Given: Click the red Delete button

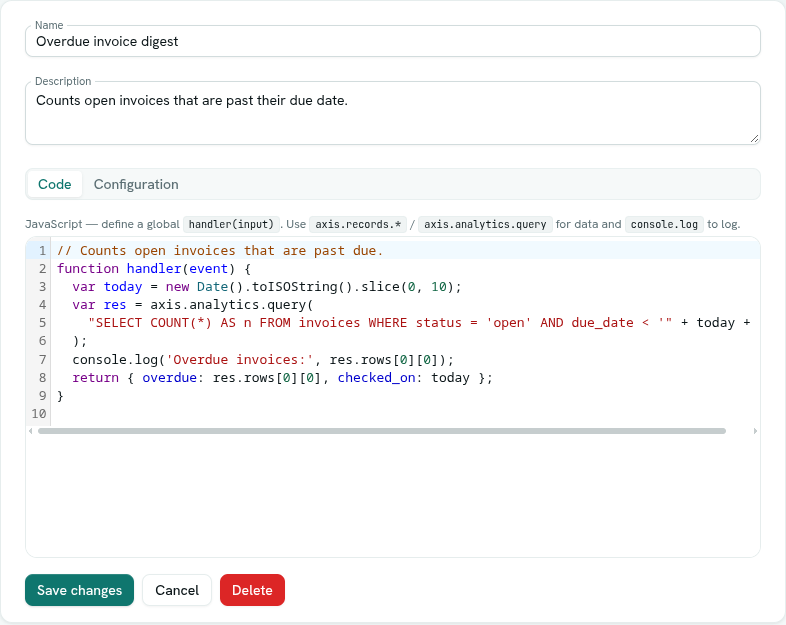Looking at the screenshot, I should (x=252, y=590).
